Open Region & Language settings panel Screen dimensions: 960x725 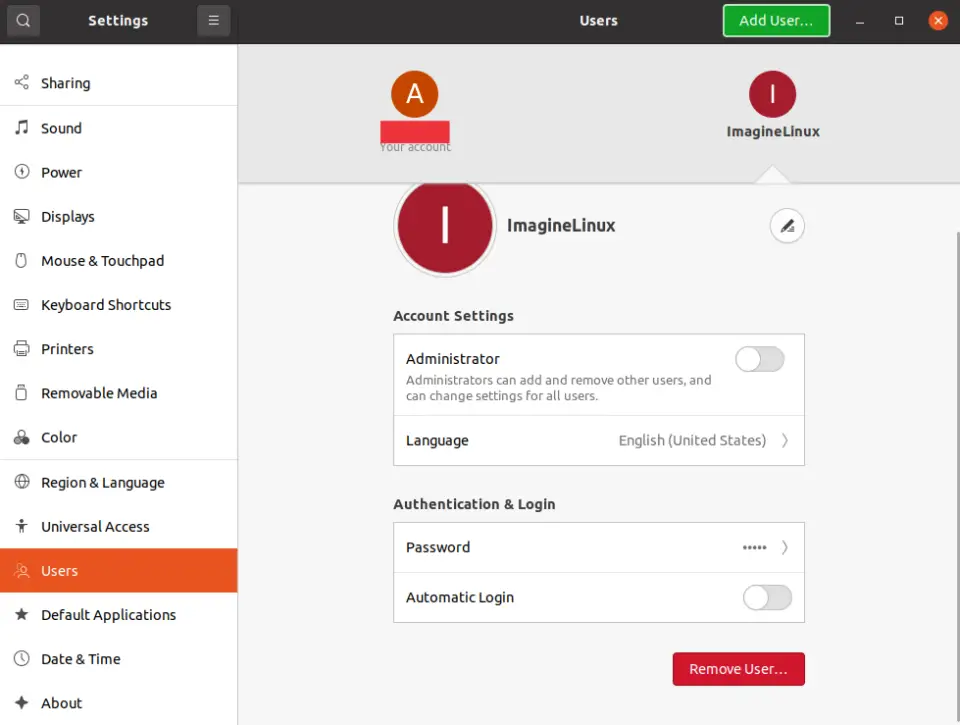click(x=102, y=482)
